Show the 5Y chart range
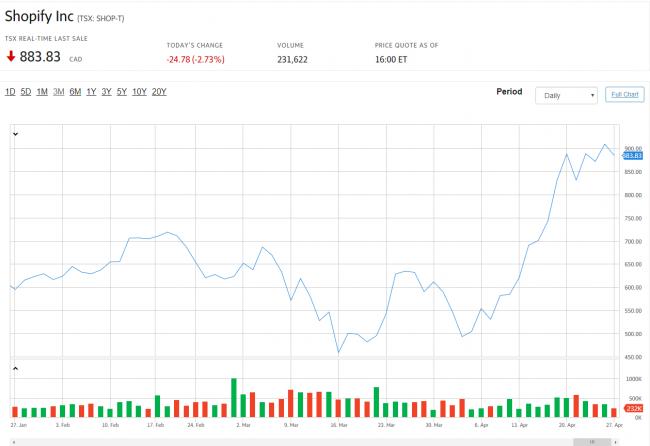The image size is (650, 446). (121, 92)
